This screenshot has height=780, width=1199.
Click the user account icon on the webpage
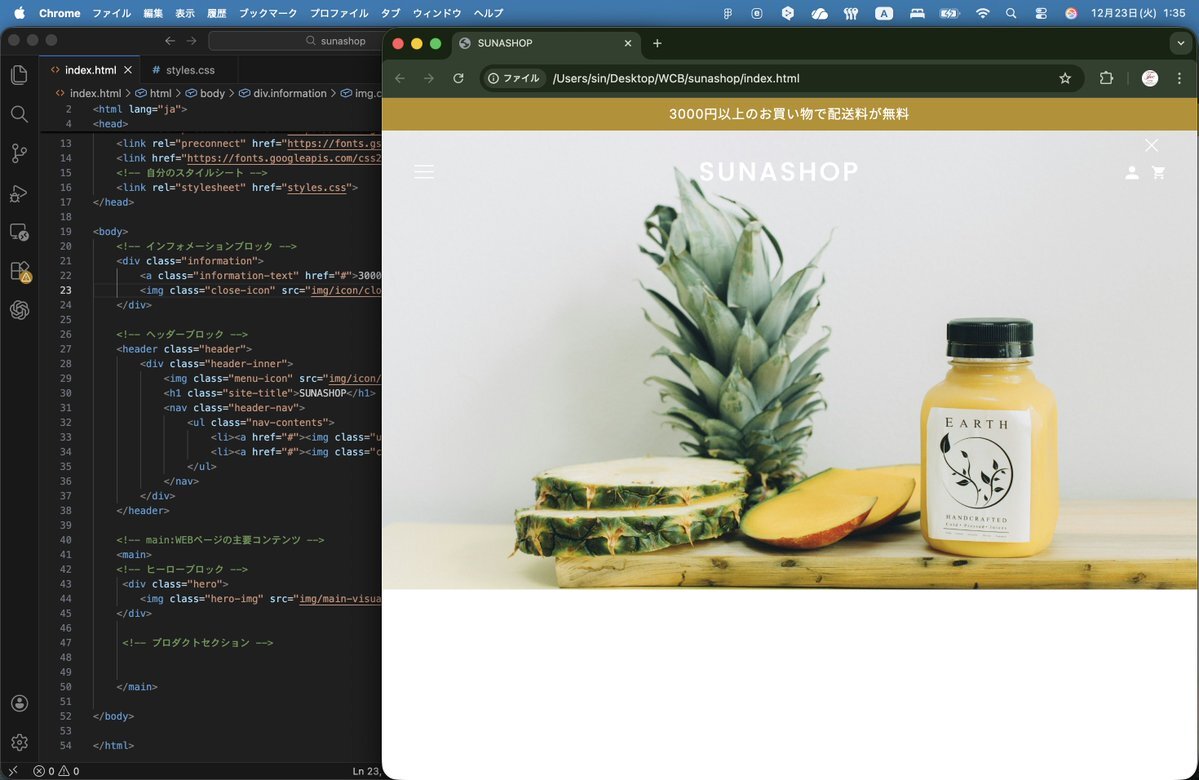coord(1131,173)
